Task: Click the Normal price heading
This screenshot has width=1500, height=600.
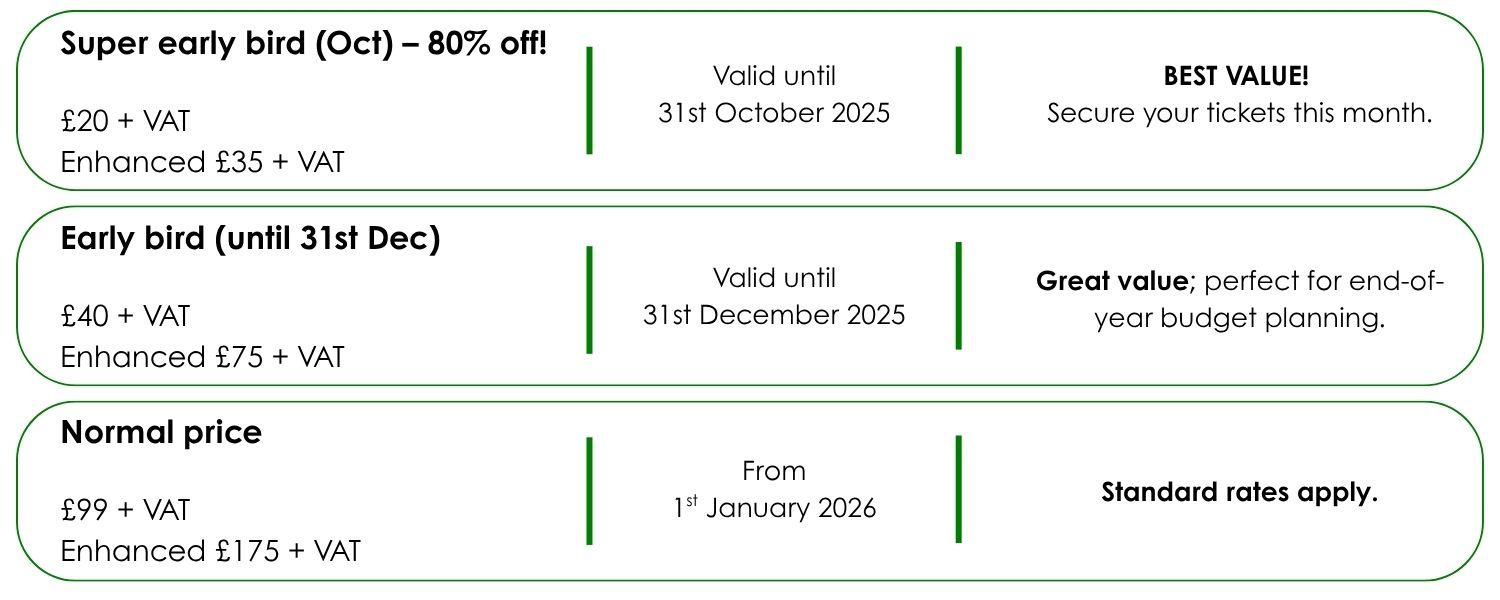Action: point(161,433)
